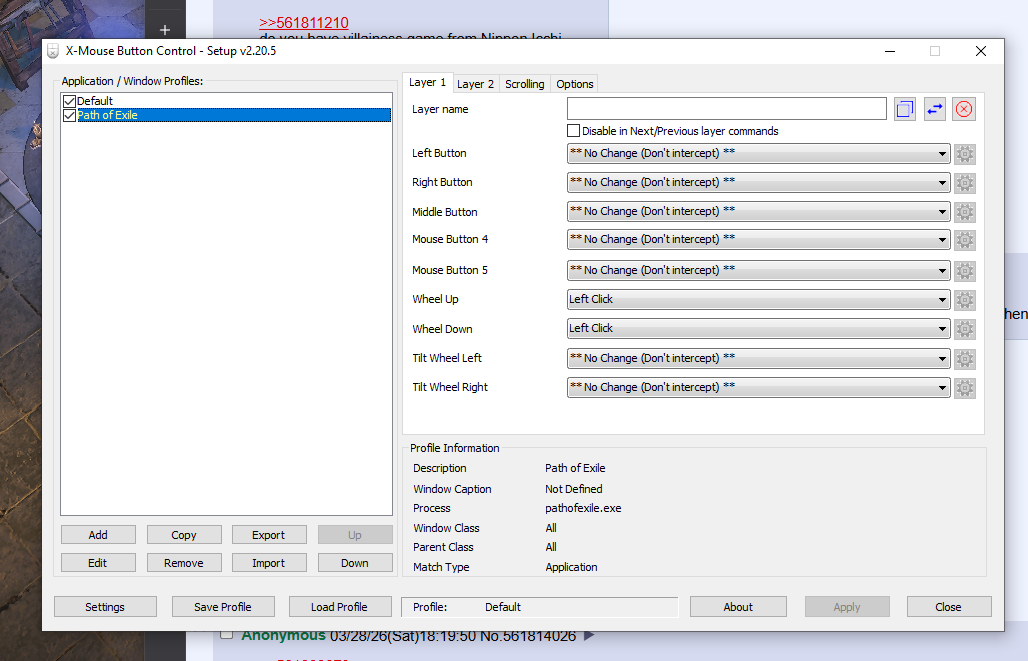The height and width of the screenshot is (661, 1028).
Task: Click the X-Mouse Button Control title bar icon
Action: click(x=53, y=51)
